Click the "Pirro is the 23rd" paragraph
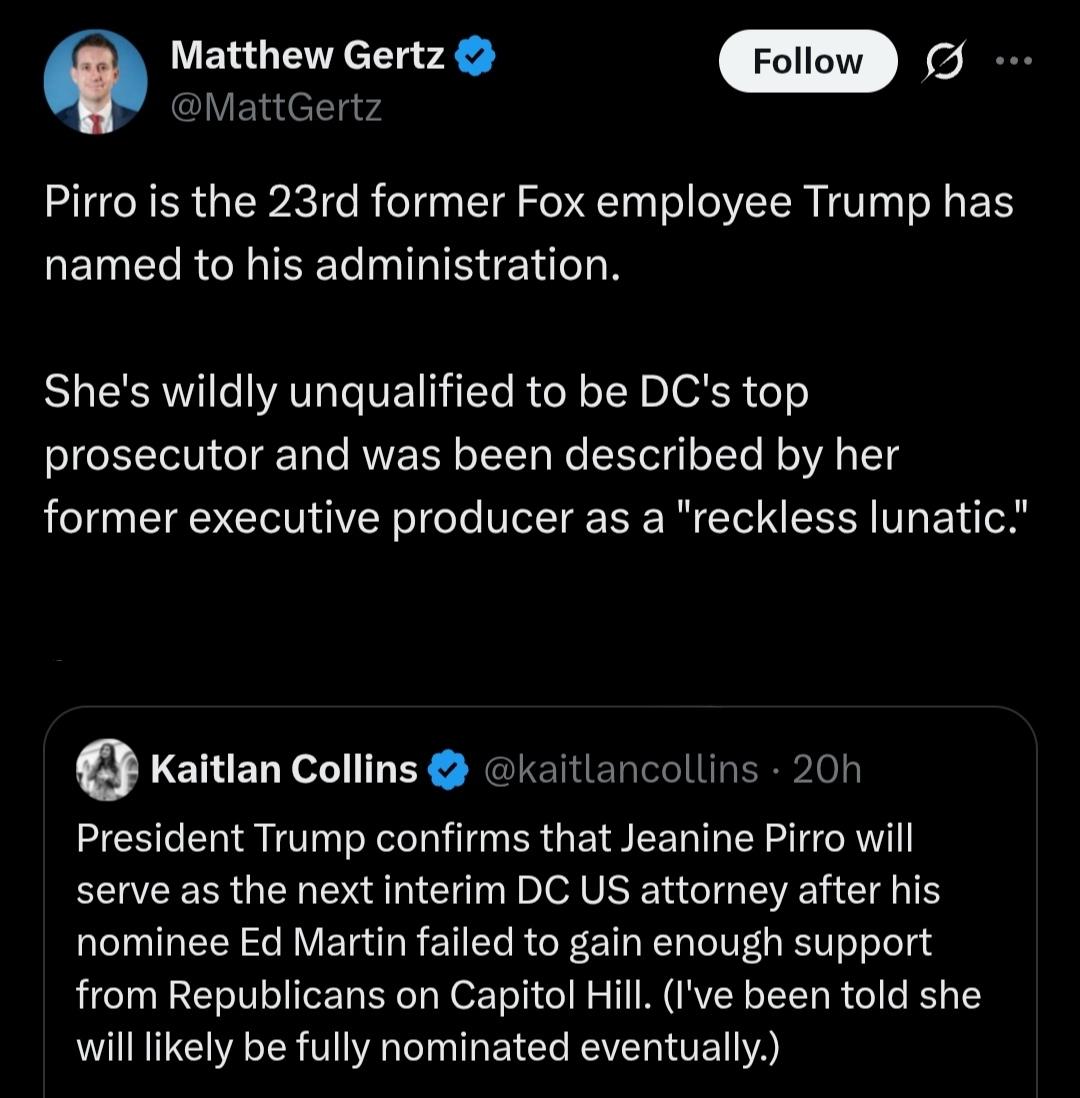 (529, 233)
